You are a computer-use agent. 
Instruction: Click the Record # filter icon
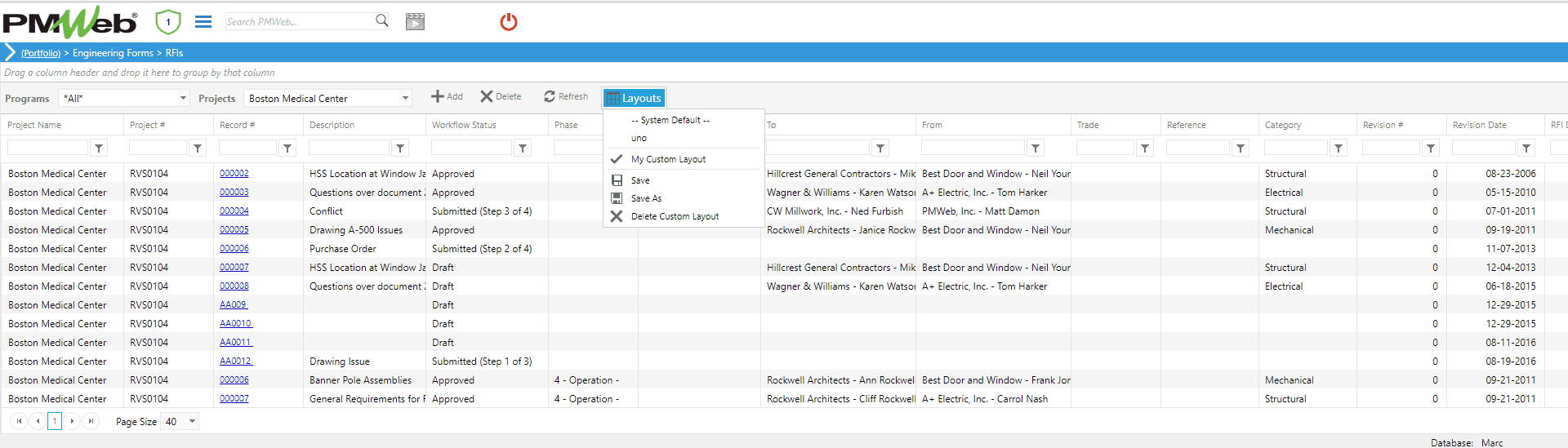click(x=287, y=149)
